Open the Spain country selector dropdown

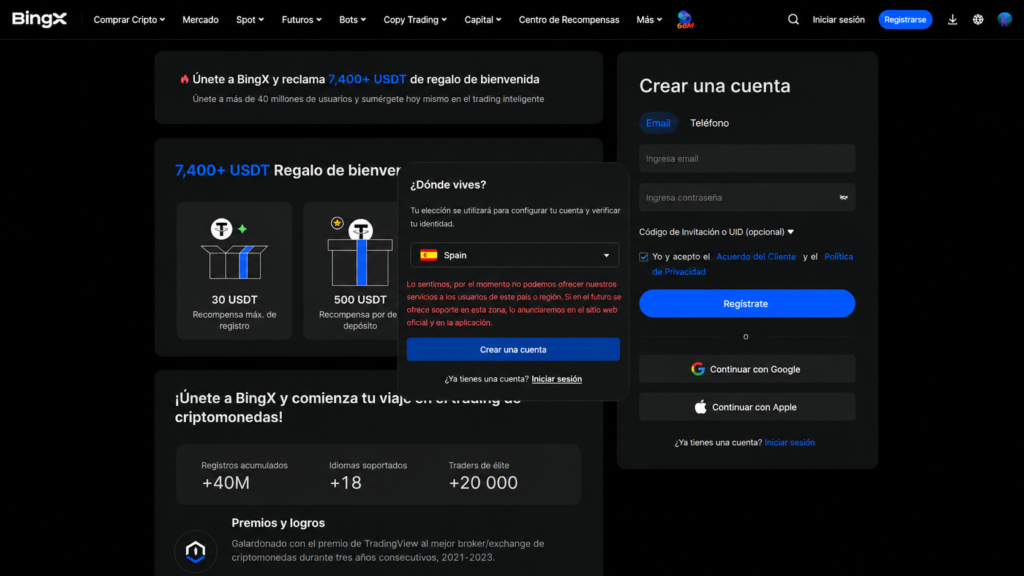(x=515, y=255)
